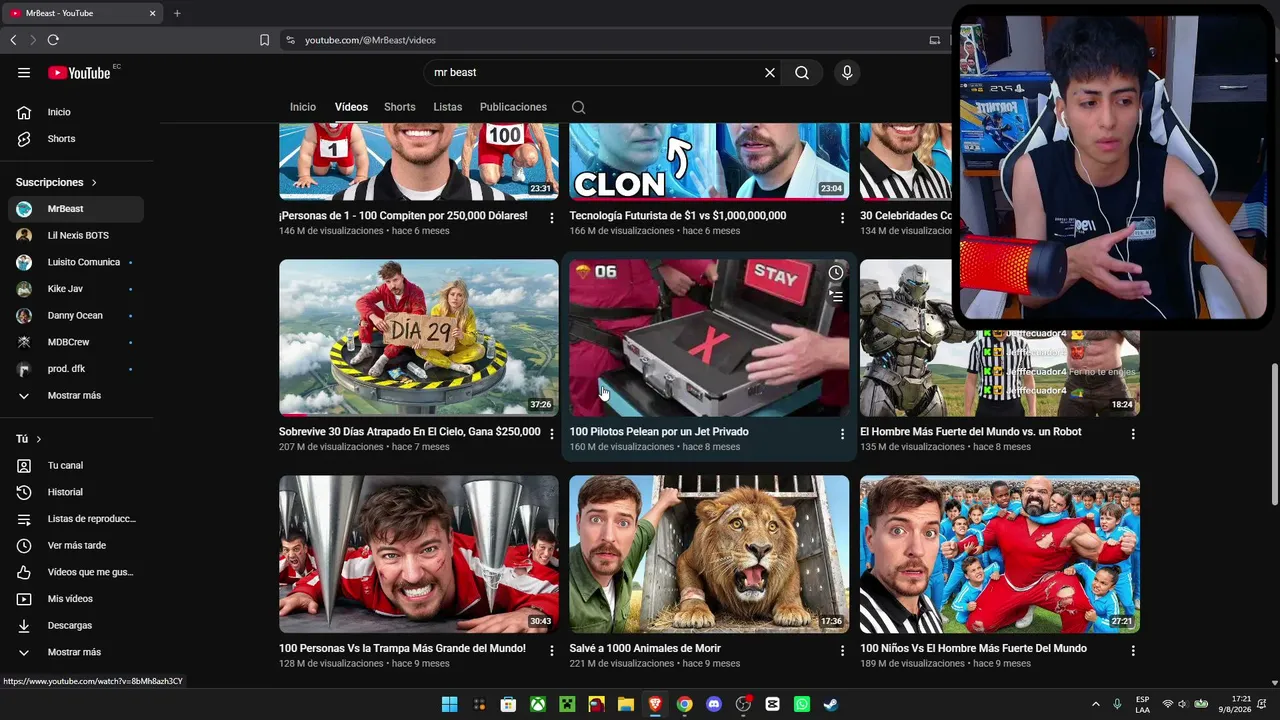Viewport: 1280px width, 720px height.
Task: Click the search magnifier button
Action: 802,72
